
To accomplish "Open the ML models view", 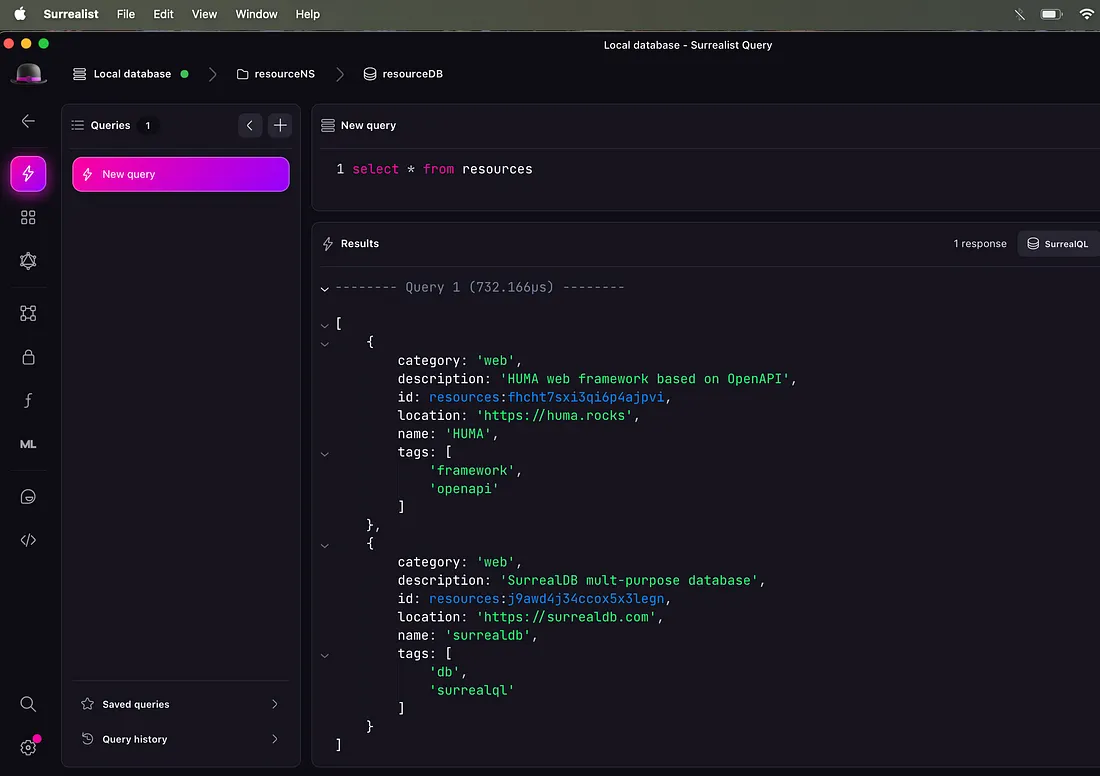I will [28, 444].
